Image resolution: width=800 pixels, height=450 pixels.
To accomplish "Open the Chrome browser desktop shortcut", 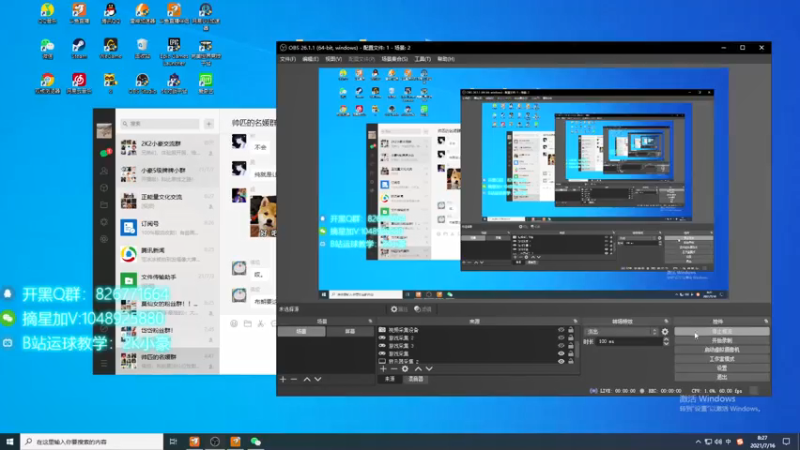I will [47, 84].
